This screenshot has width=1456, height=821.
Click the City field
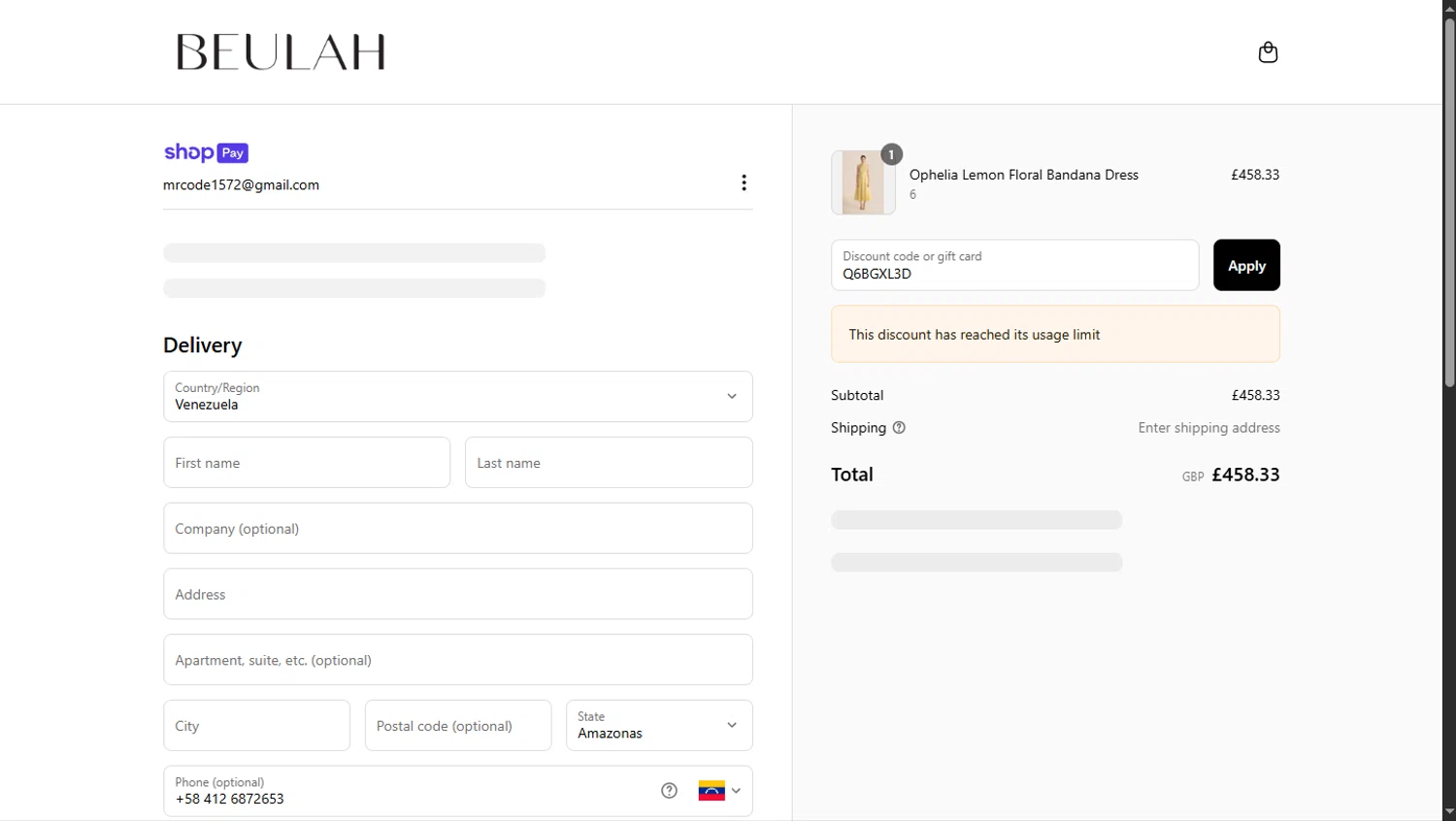[256, 725]
